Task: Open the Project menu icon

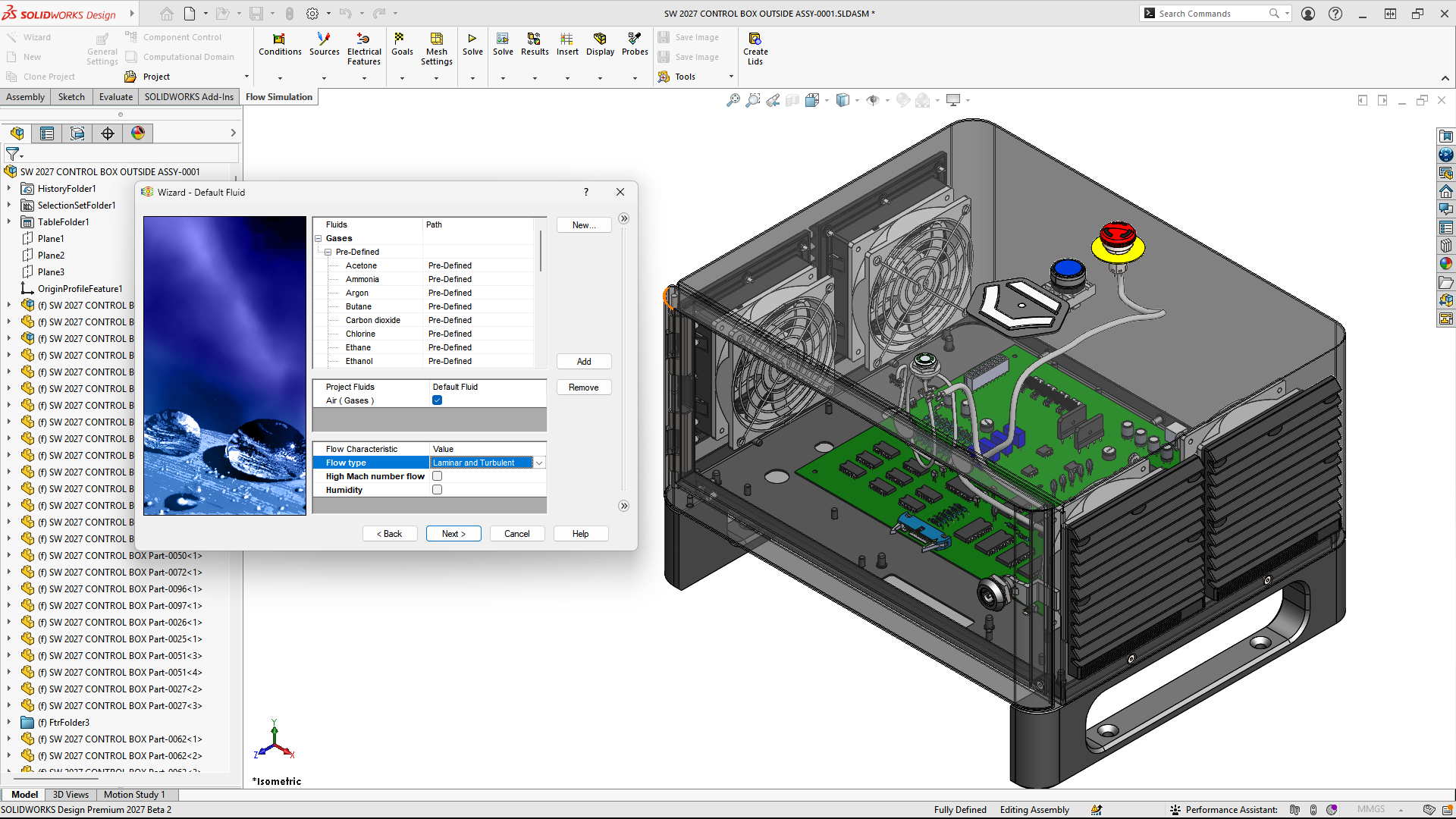Action: 130,77
